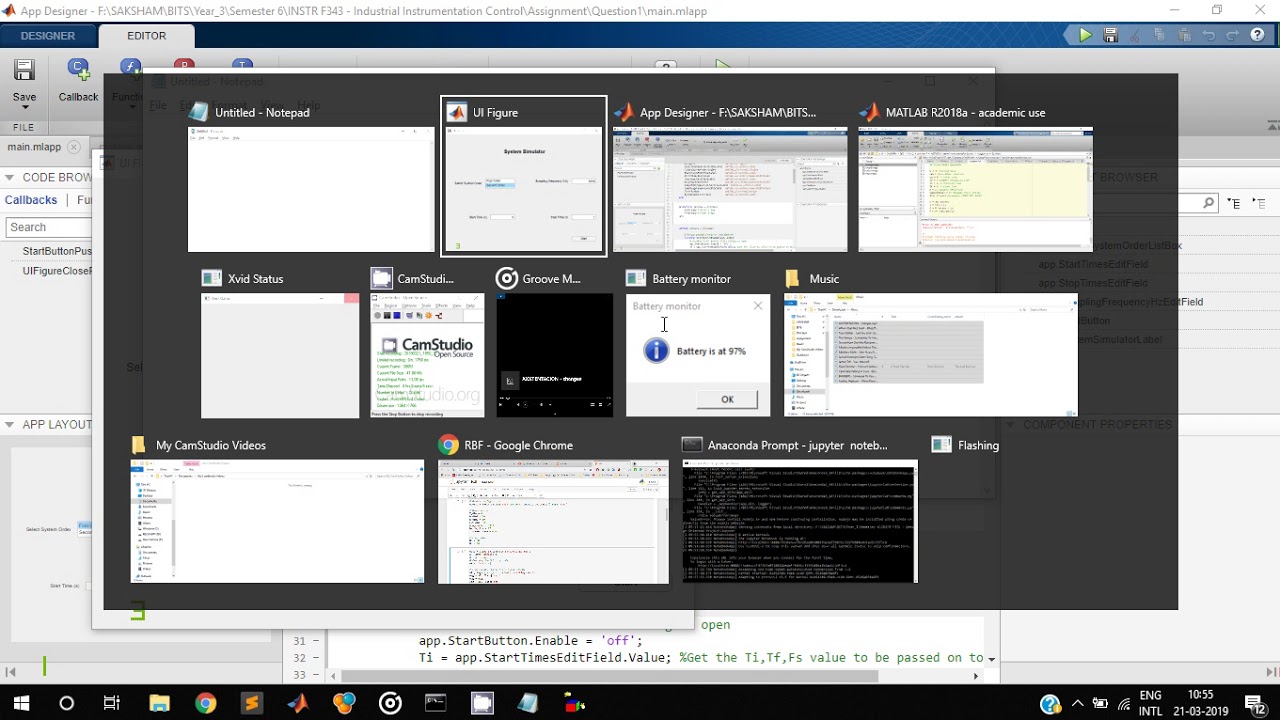Switch to RBF - Google Chrome thumbnail
1280x720 pixels.
(553, 521)
